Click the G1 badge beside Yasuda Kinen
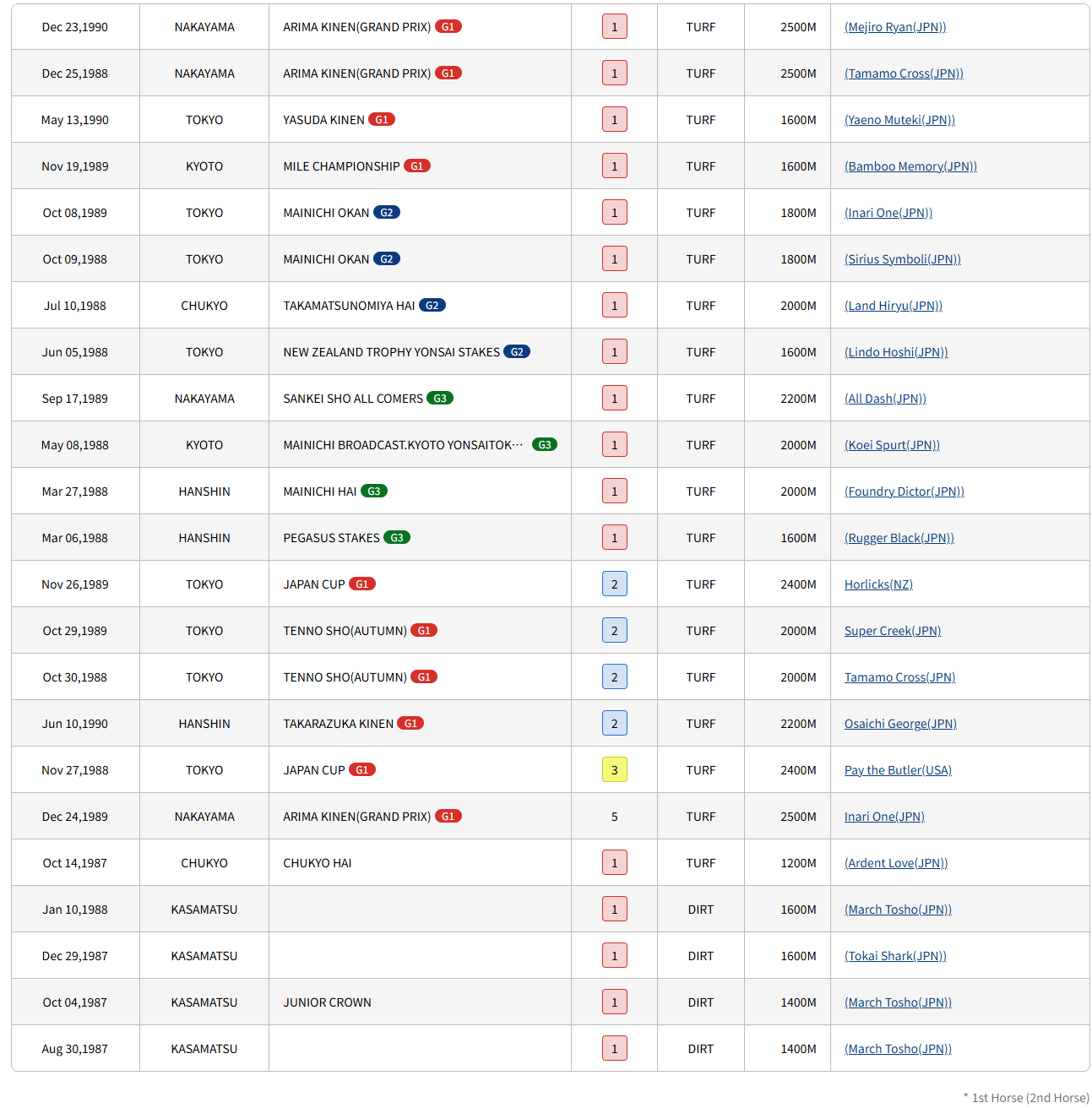This screenshot has height=1108, width=1092. click(382, 120)
